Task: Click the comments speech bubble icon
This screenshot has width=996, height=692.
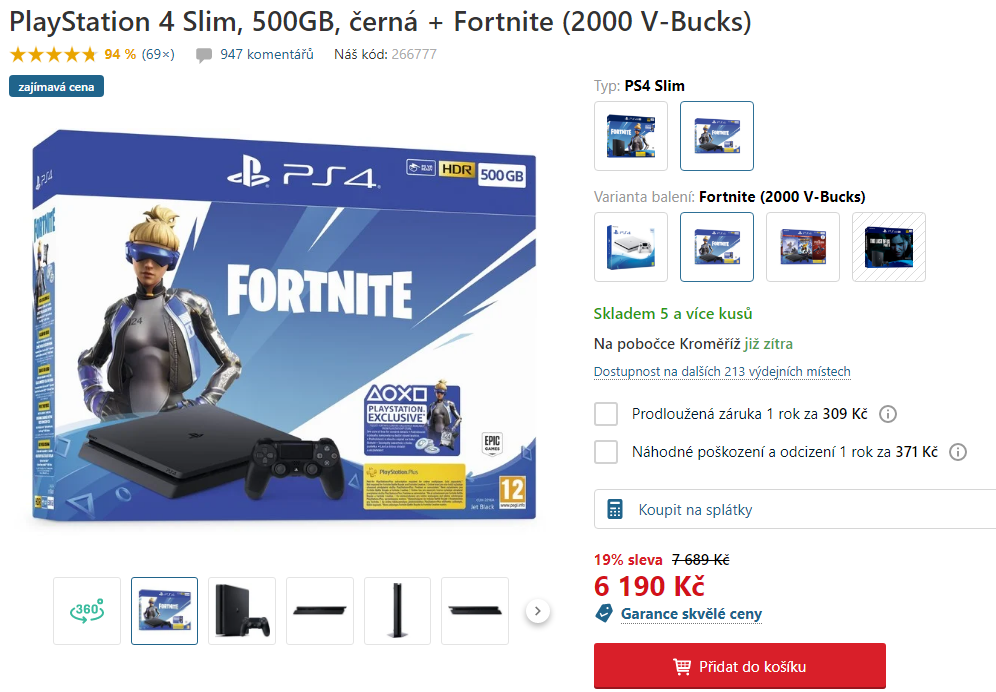Action: (x=204, y=55)
